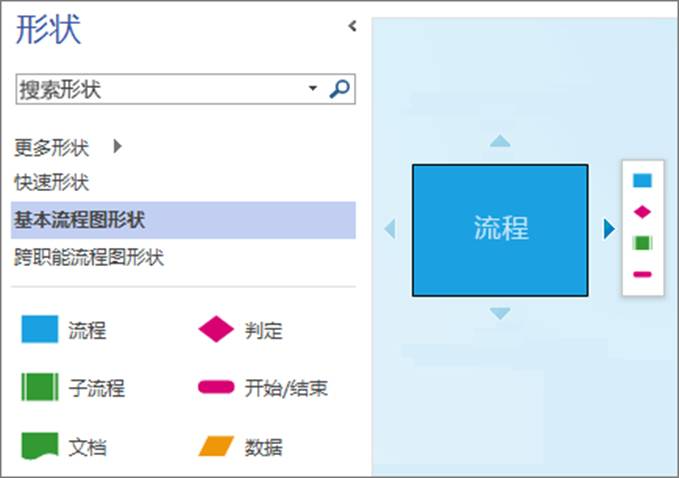Select the magenta 判定 diamond icon

click(215, 330)
